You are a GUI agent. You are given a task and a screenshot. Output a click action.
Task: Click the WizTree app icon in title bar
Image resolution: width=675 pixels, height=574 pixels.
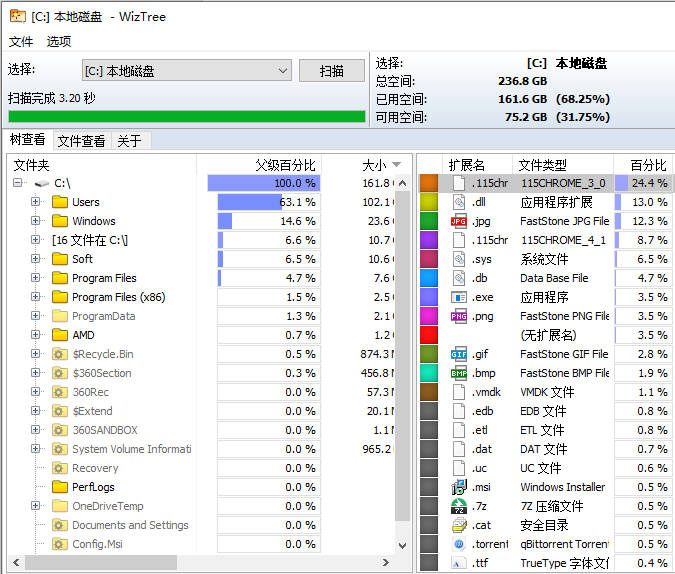17,16
